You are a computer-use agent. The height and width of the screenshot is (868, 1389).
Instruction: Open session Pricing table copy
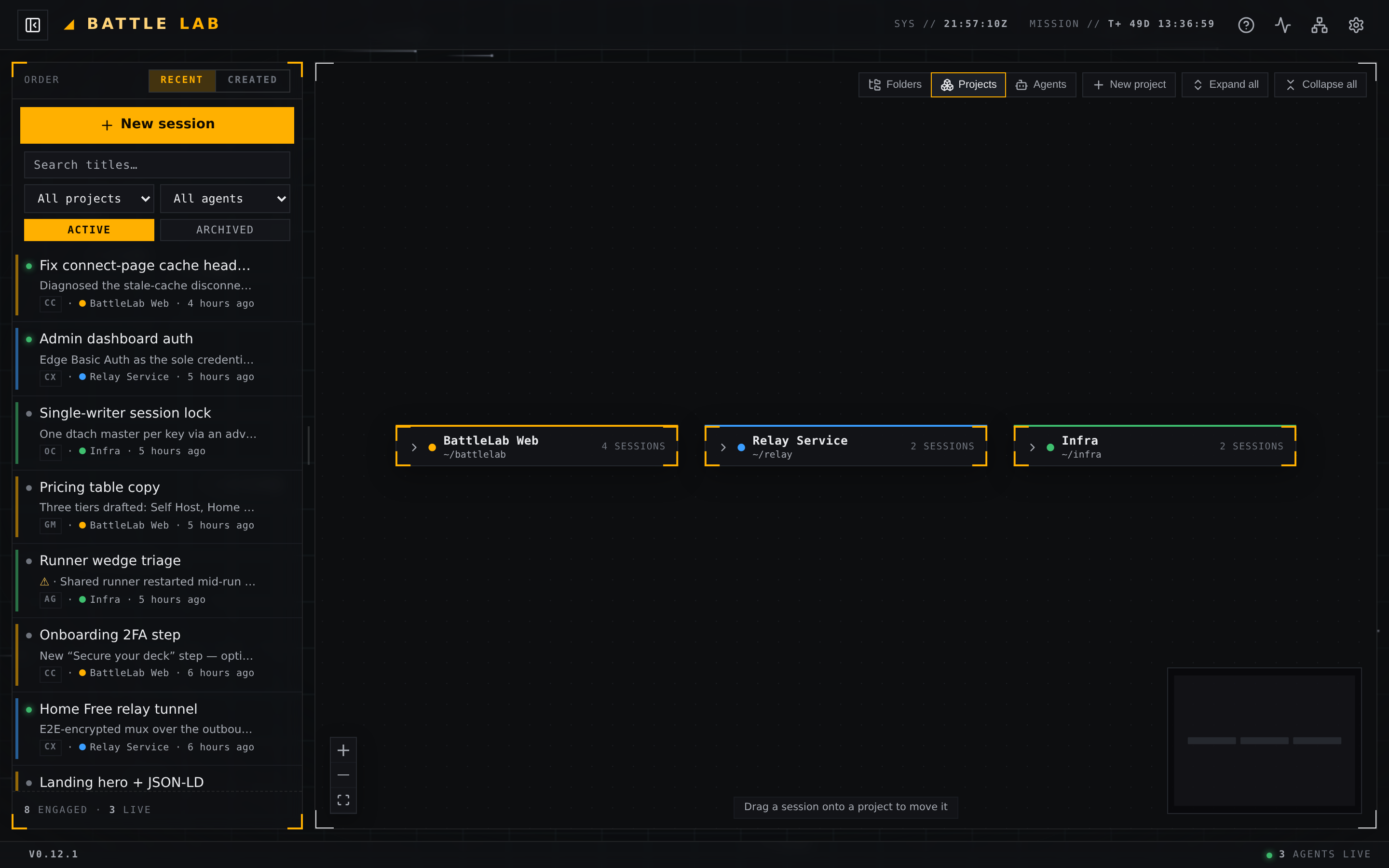click(x=158, y=506)
